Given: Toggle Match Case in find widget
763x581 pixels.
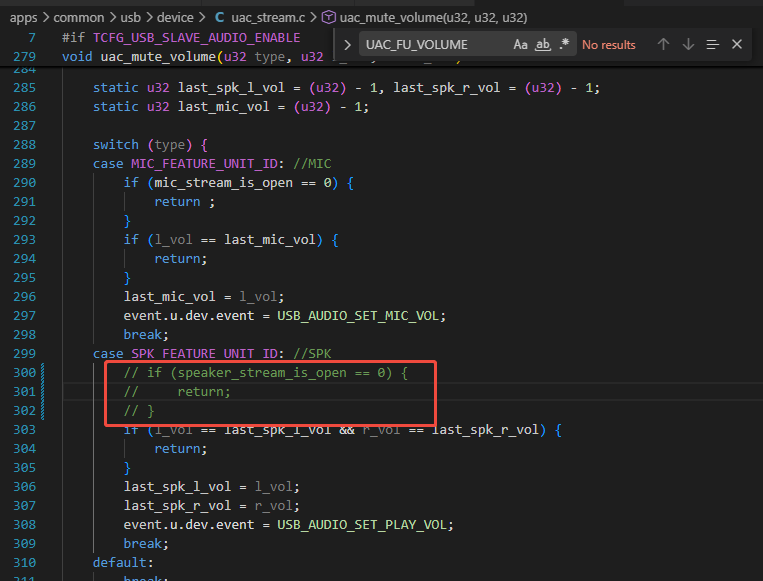Looking at the screenshot, I should 520,45.
